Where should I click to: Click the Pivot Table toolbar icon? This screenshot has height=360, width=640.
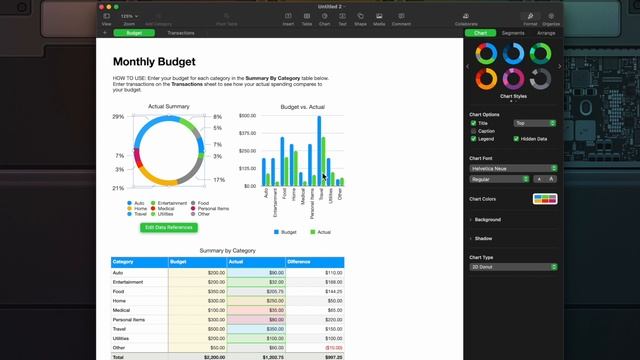pyautogui.click(x=227, y=16)
